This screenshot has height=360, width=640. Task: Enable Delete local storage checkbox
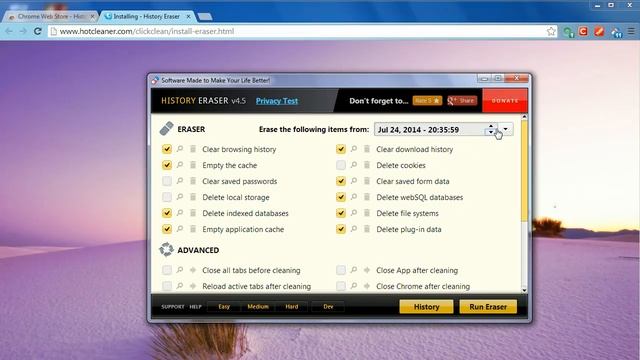point(167,197)
